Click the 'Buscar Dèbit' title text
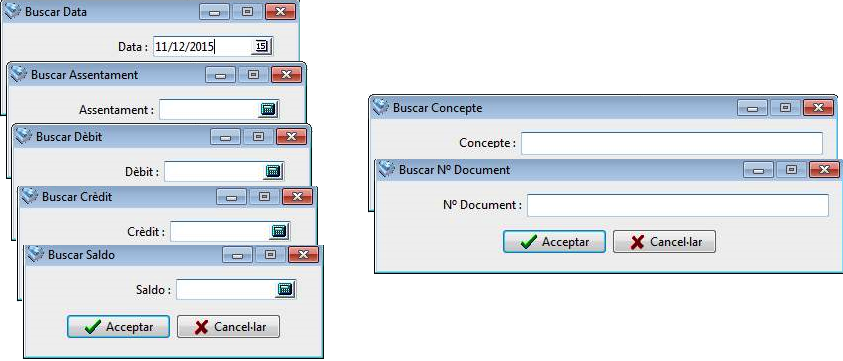Viewport: 843px width, 361px height. point(69,137)
